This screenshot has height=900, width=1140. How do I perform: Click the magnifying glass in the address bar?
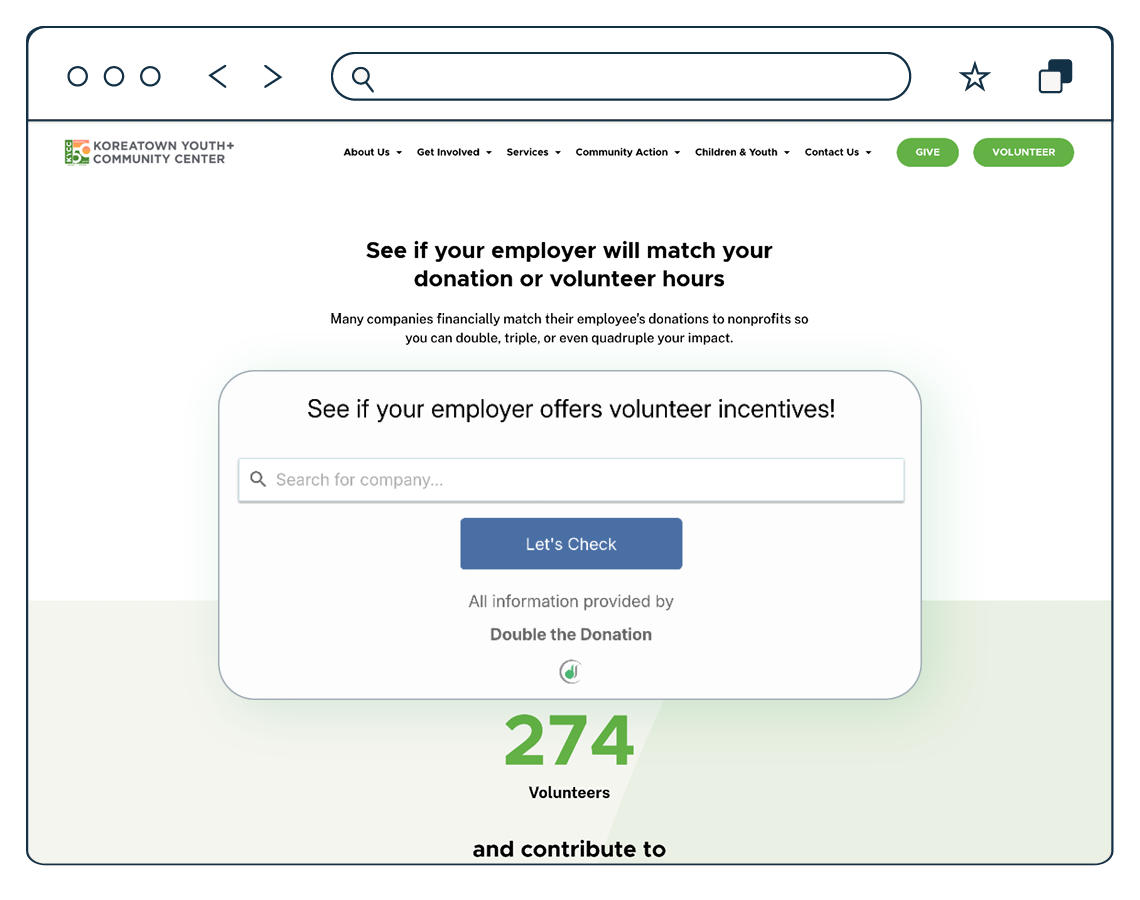point(362,77)
